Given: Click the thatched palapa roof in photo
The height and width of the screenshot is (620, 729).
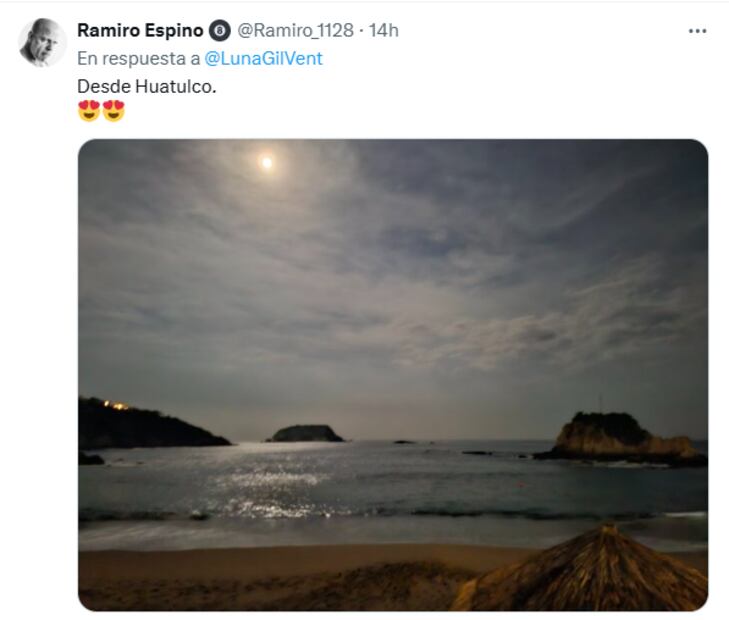Looking at the screenshot, I should 585,575.
